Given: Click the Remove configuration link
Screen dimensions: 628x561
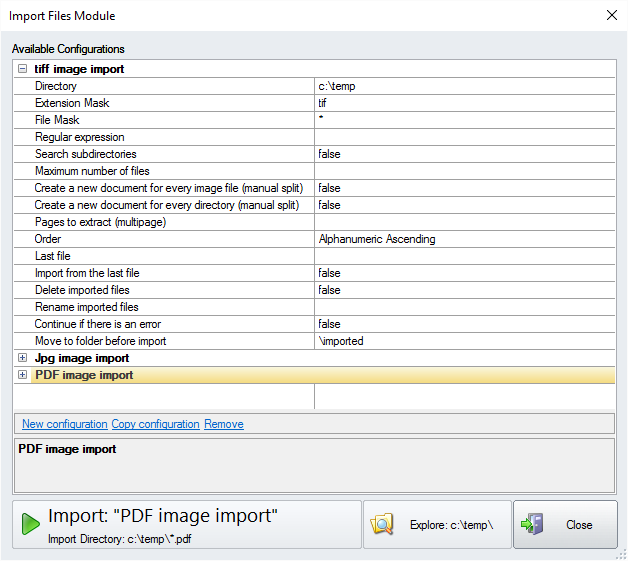Looking at the screenshot, I should coord(224,424).
